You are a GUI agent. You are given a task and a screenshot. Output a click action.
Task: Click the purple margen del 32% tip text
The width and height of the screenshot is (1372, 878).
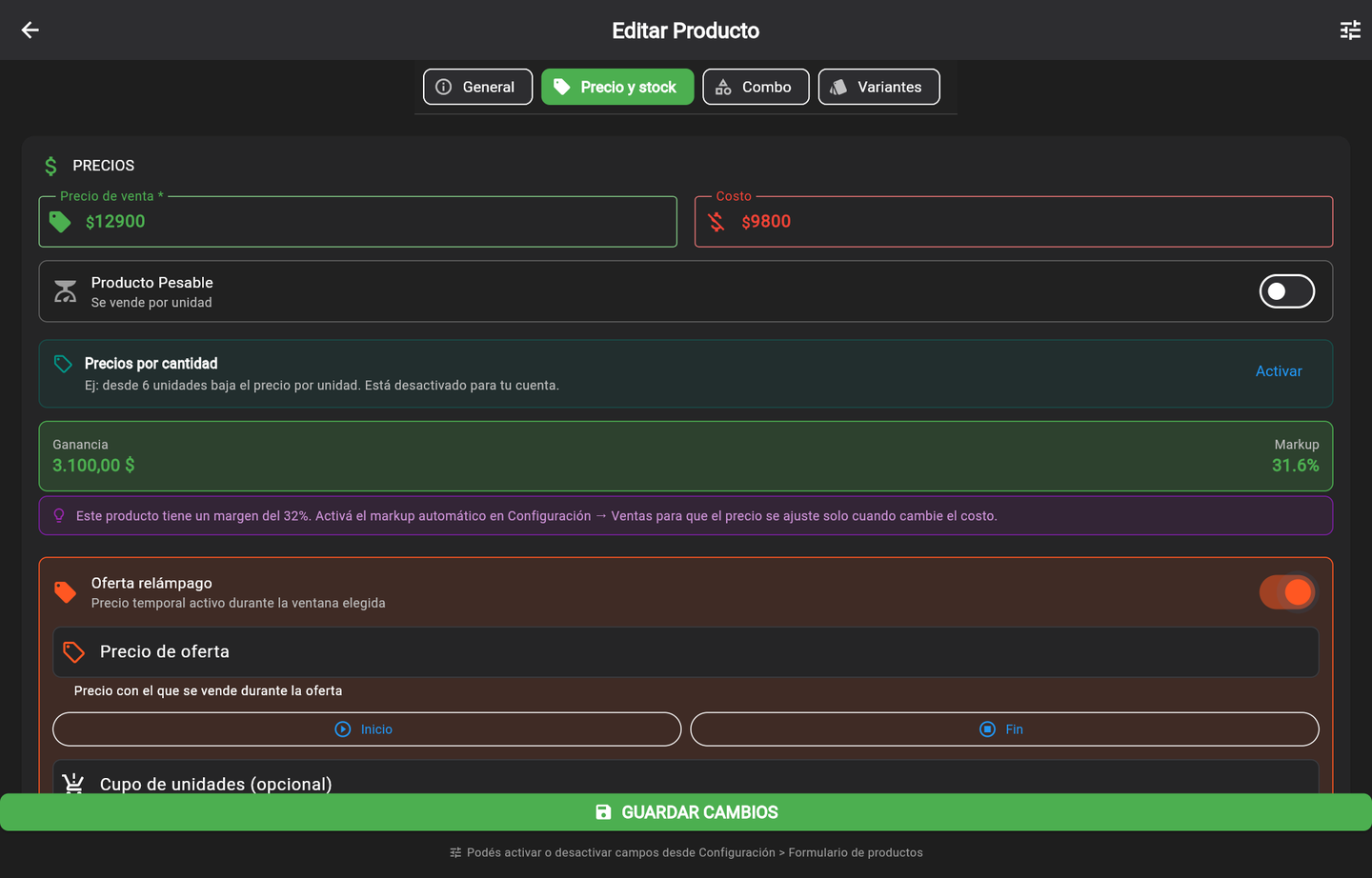click(x=536, y=516)
